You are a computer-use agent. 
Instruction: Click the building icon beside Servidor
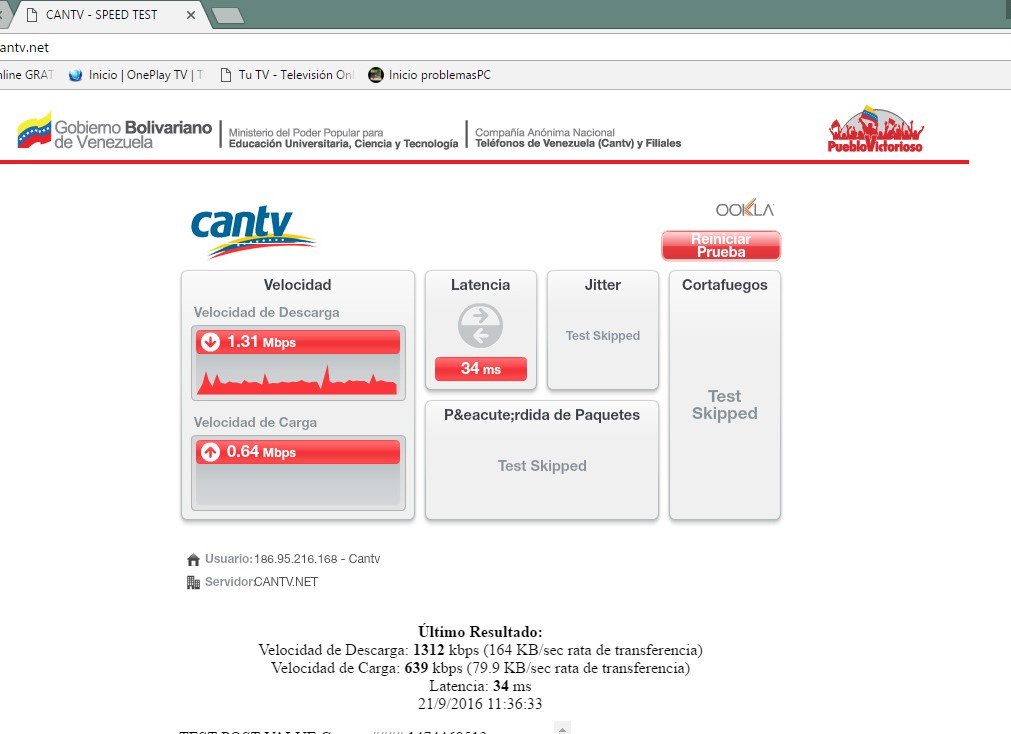tap(193, 582)
